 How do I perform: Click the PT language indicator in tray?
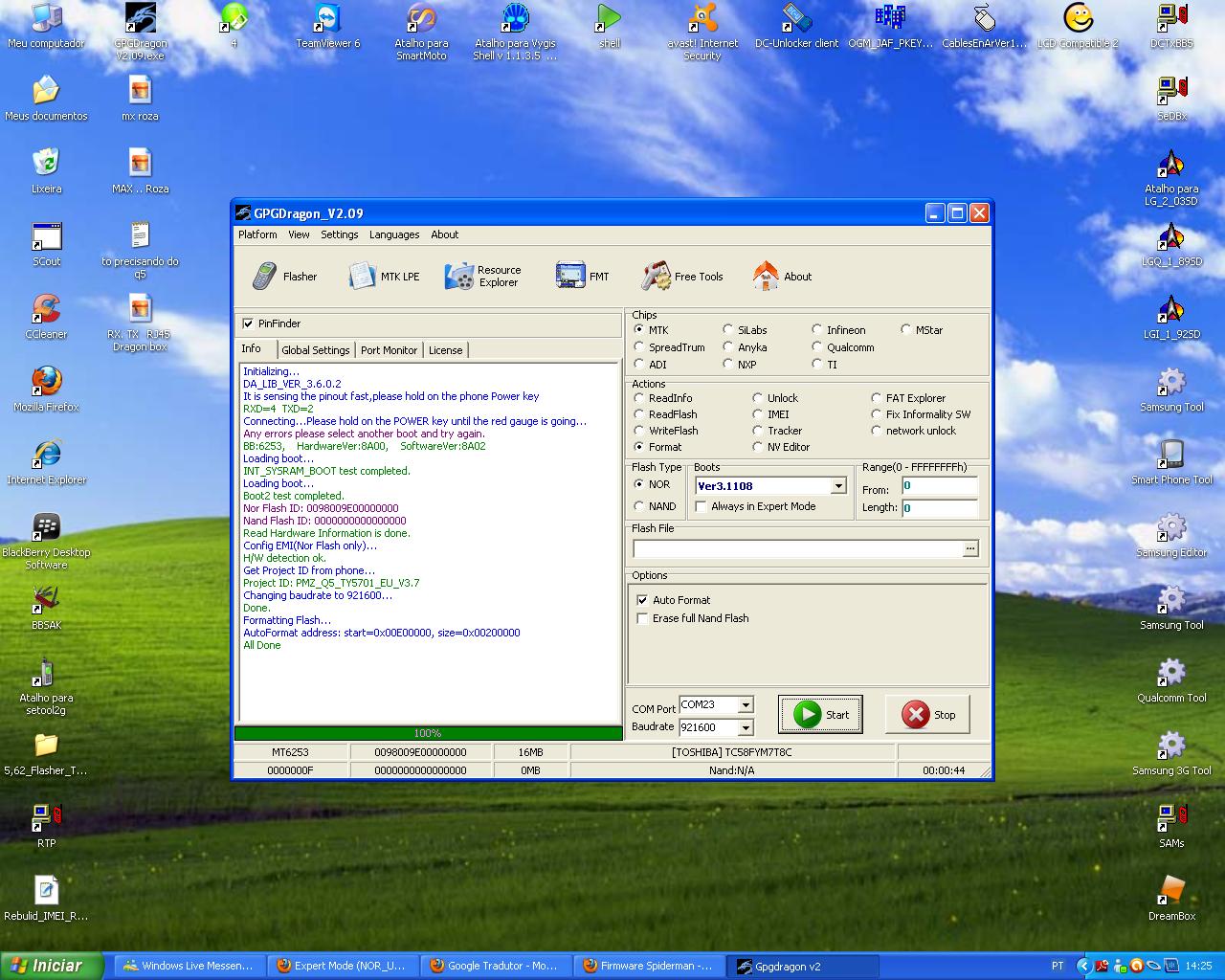[1058, 966]
